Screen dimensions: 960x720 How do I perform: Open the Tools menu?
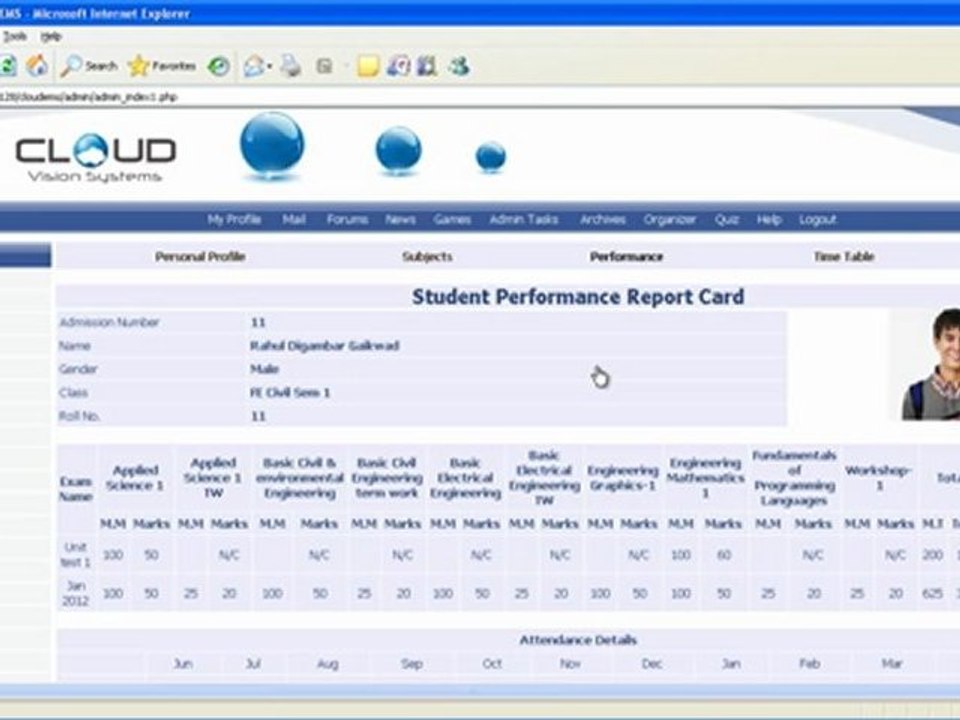pyautogui.click(x=14, y=36)
